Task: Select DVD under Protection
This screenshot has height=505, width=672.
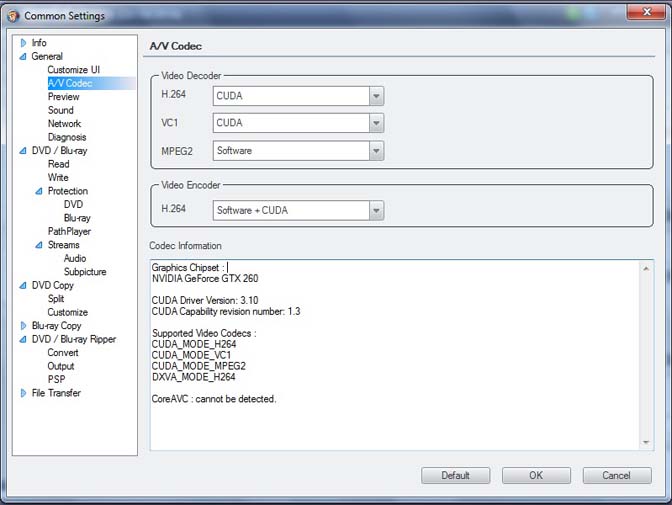Action: [73, 204]
